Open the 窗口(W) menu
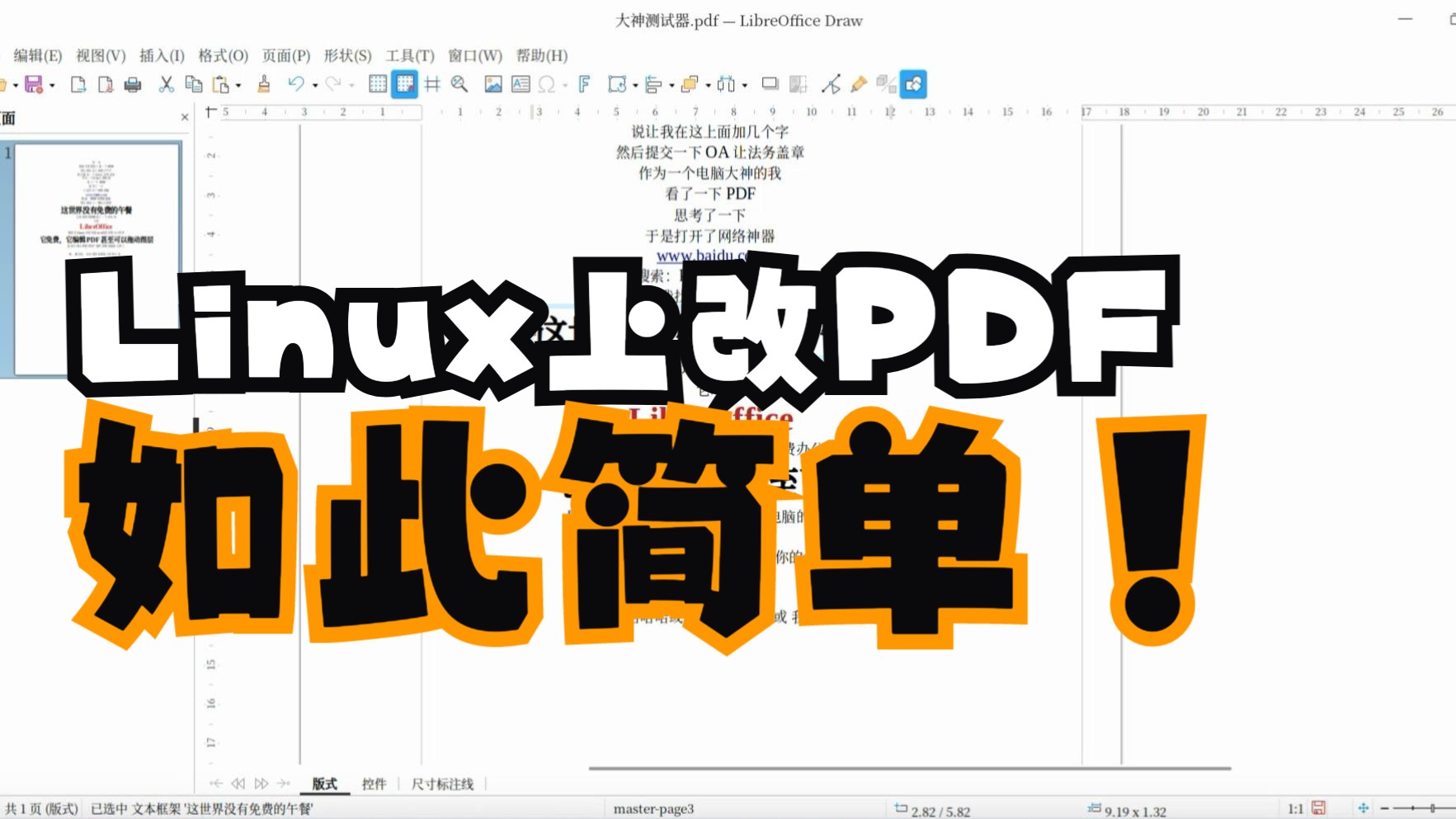Image resolution: width=1456 pixels, height=819 pixels. pyautogui.click(x=475, y=55)
